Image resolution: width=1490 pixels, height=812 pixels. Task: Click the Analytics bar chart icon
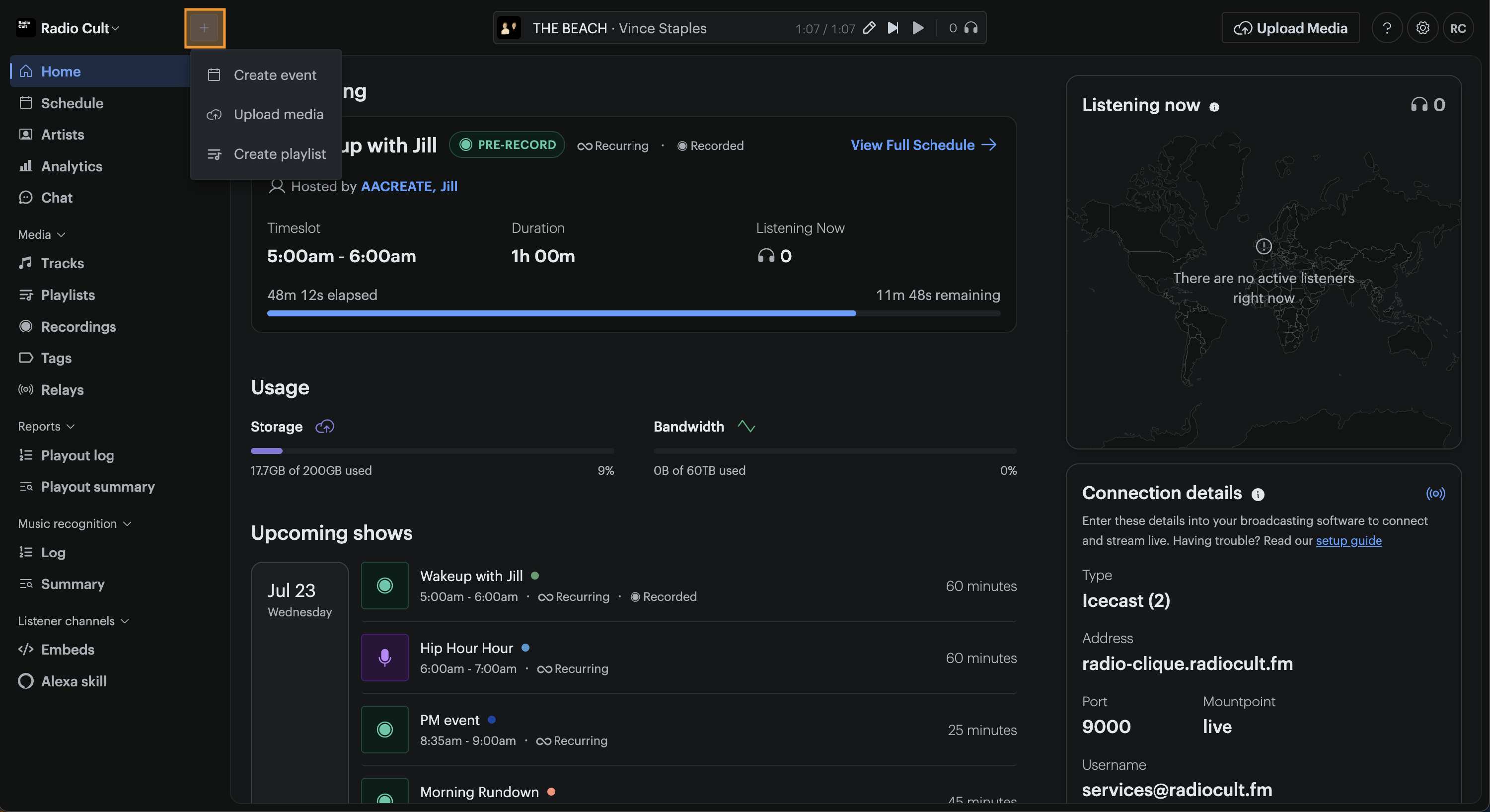tap(25, 166)
